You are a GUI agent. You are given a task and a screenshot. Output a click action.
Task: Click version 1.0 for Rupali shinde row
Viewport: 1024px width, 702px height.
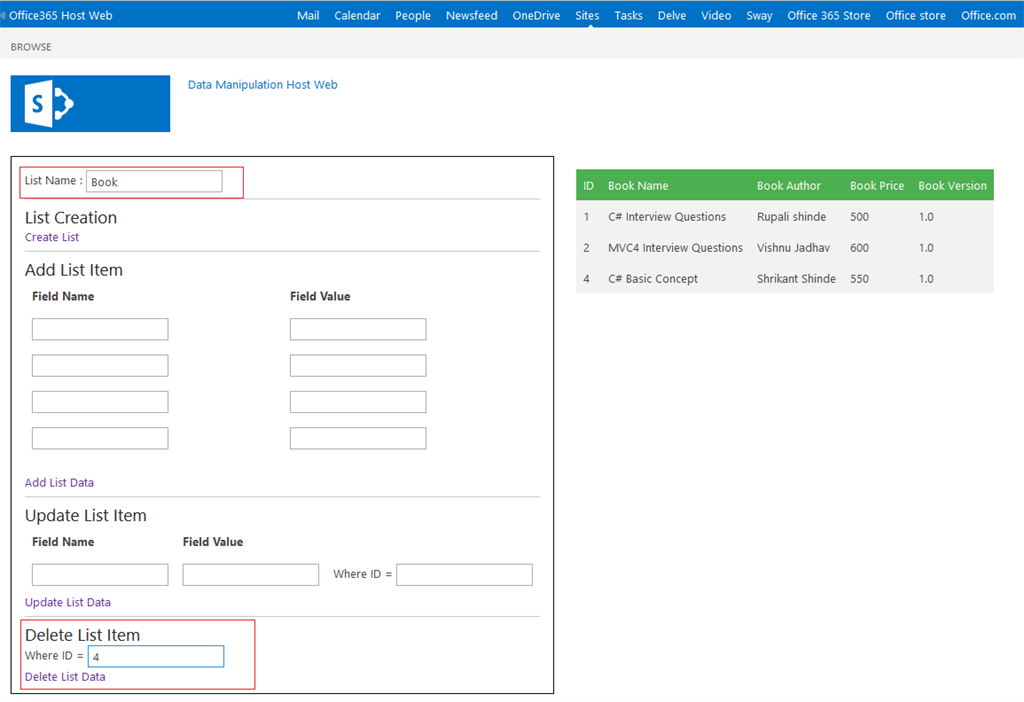(925, 217)
